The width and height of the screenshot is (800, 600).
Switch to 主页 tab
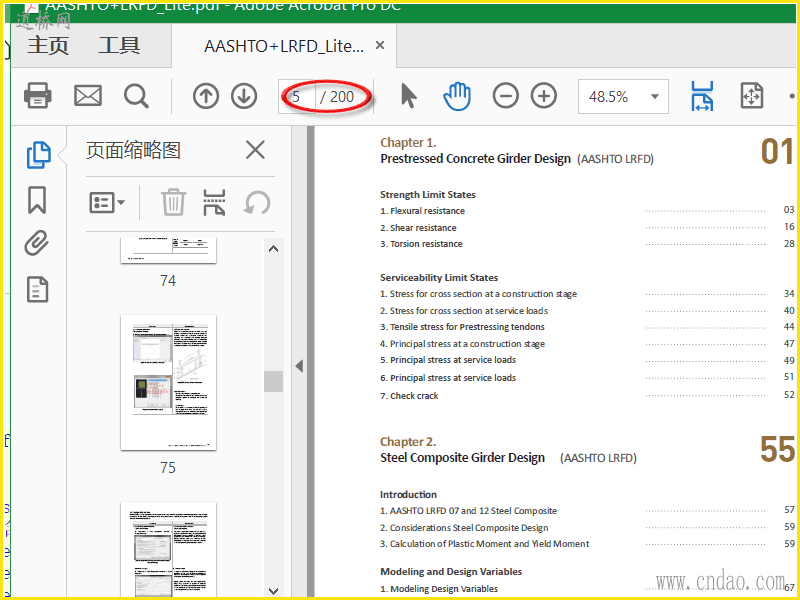click(48, 45)
